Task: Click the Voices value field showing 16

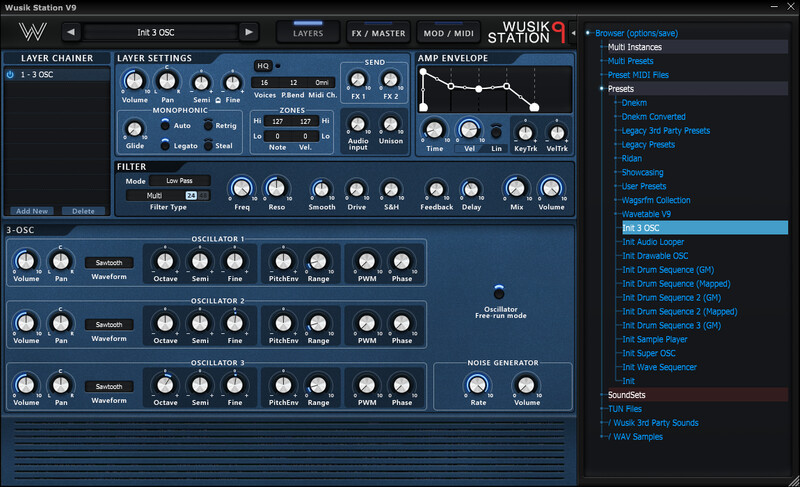Action: [x=264, y=82]
